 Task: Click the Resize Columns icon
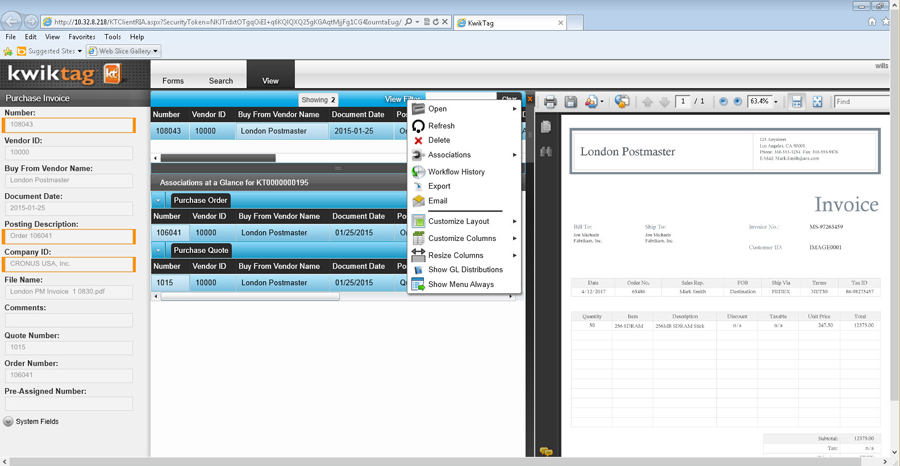(418, 255)
